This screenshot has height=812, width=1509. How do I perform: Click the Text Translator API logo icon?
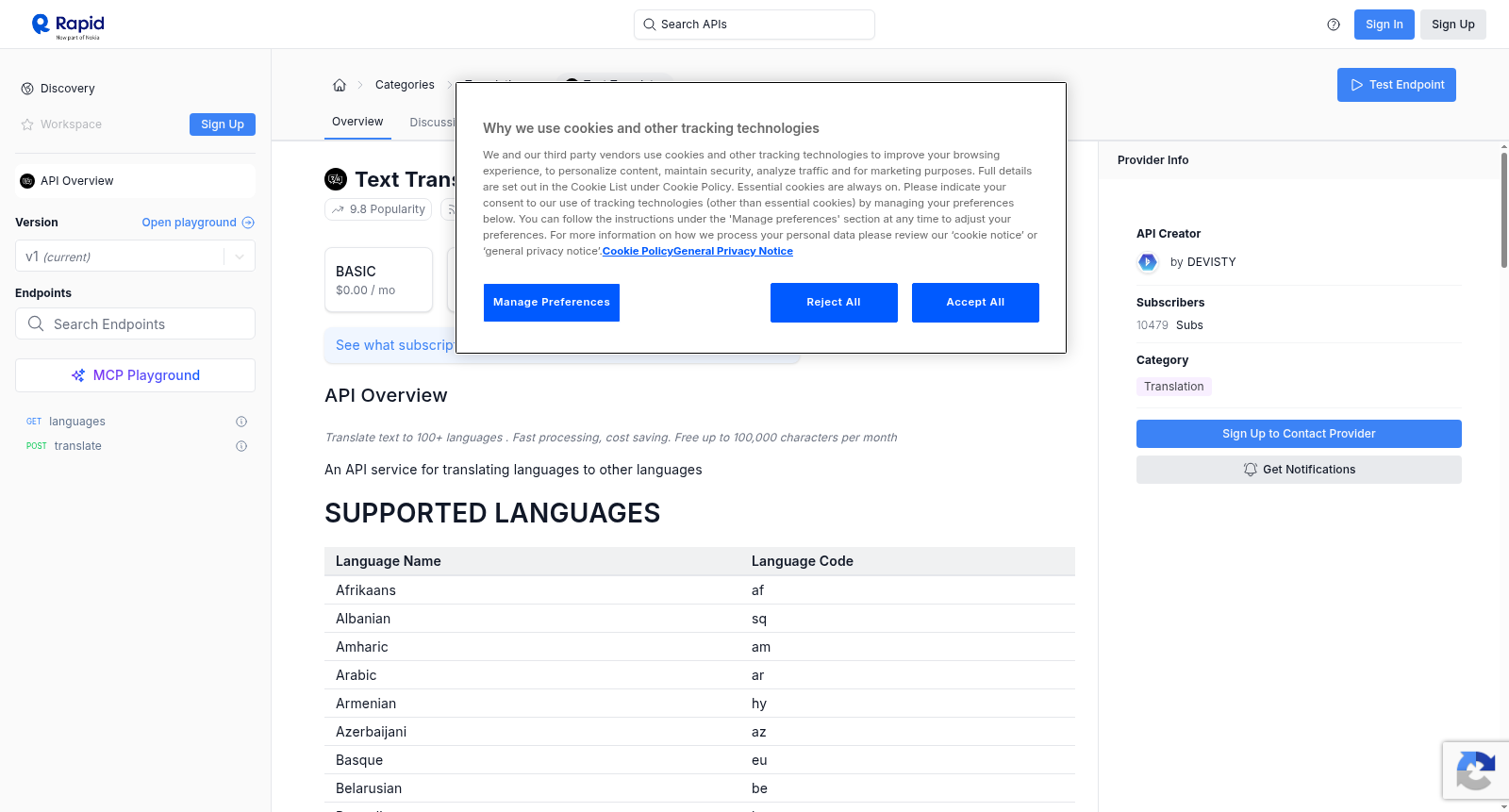point(336,179)
